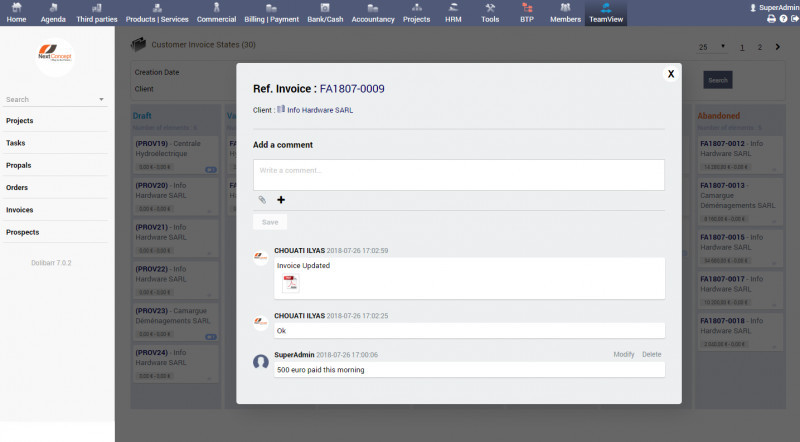Viewport: 800px width, 442px height.
Task: Open Propals in the sidebar
Action: tap(18, 165)
